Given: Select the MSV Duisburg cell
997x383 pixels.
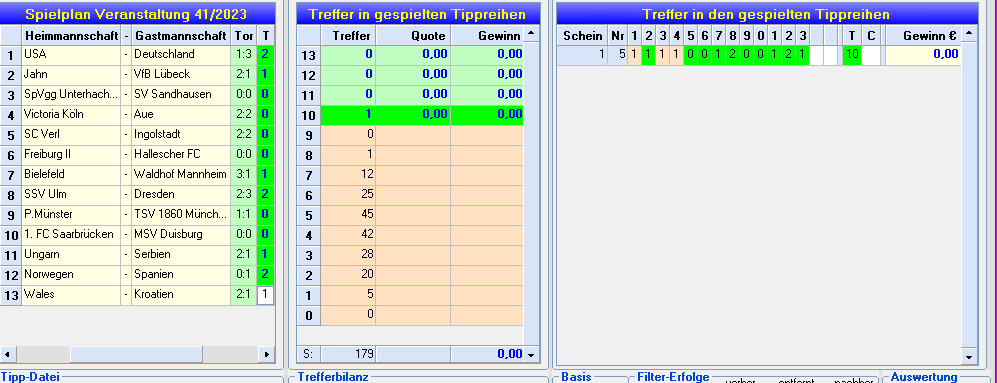Looking at the screenshot, I should click(x=181, y=235).
